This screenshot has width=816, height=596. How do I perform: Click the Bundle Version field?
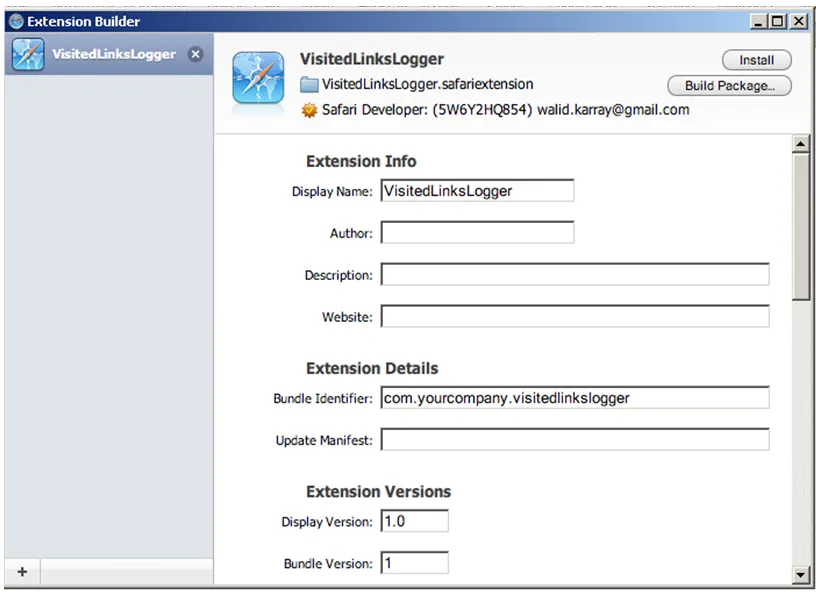point(415,563)
